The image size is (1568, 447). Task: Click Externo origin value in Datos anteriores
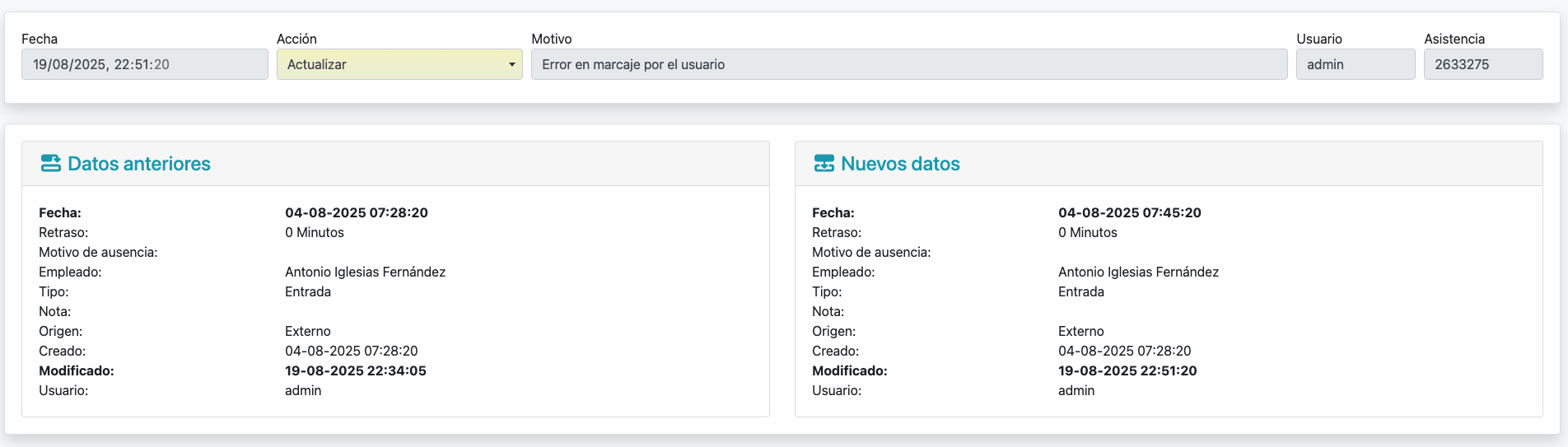click(x=307, y=331)
